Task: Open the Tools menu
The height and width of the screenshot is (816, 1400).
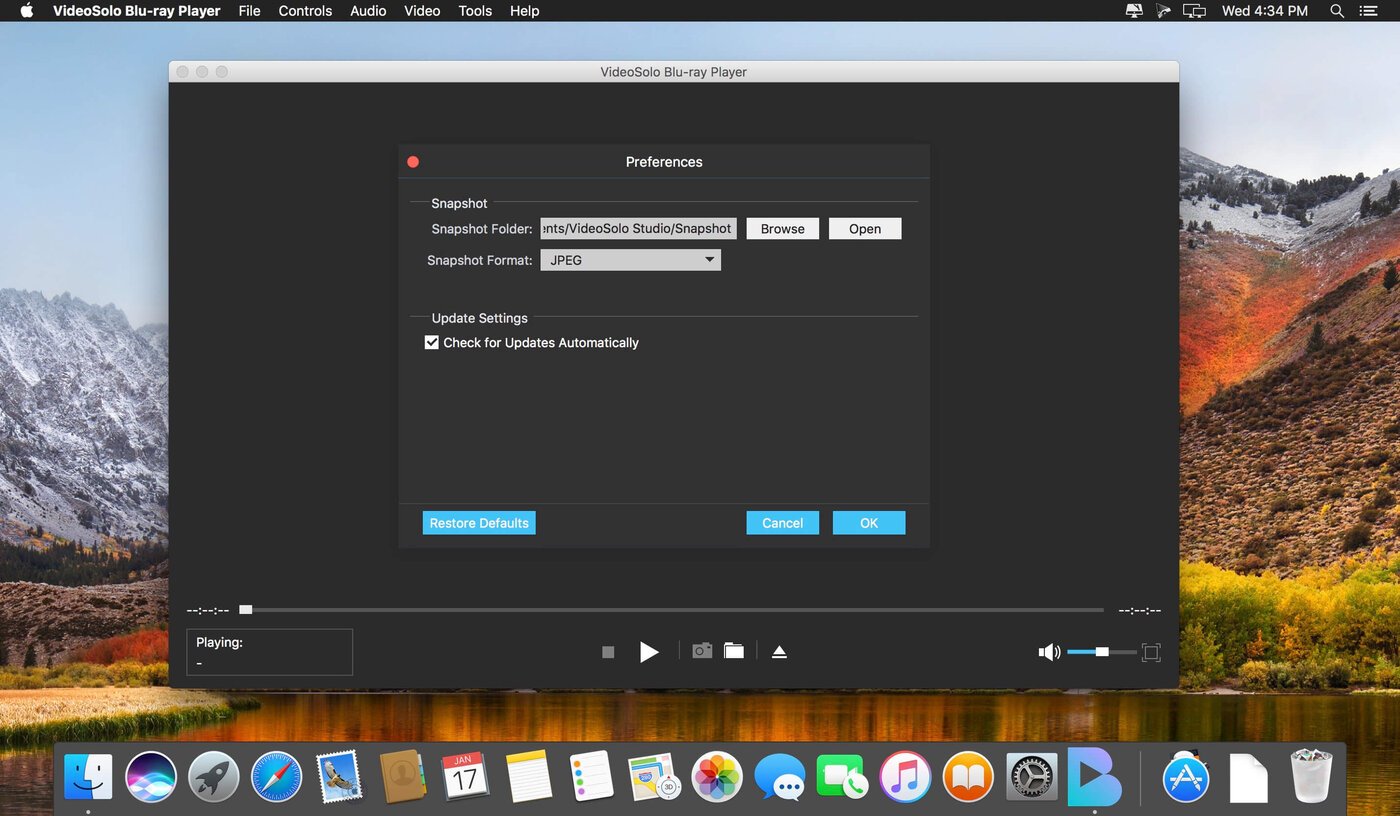Action: [475, 11]
